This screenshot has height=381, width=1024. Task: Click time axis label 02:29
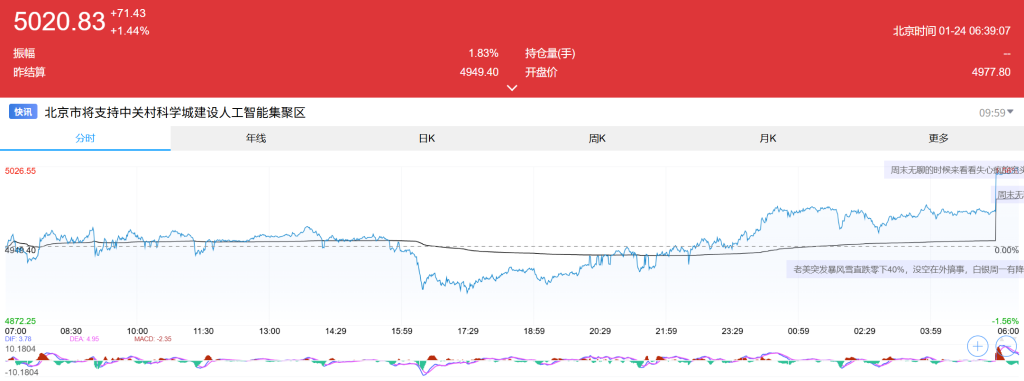pos(865,331)
